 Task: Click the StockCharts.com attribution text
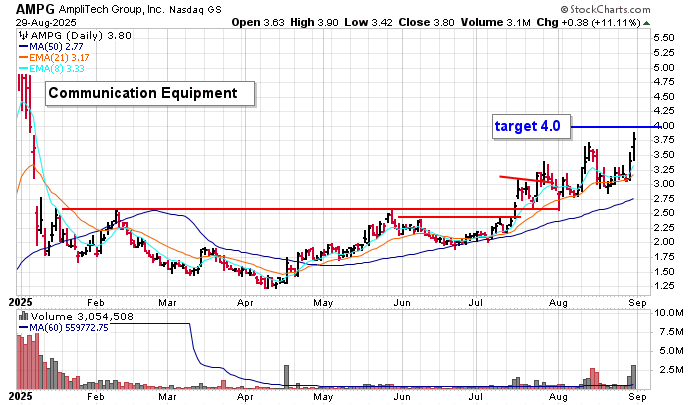point(605,9)
